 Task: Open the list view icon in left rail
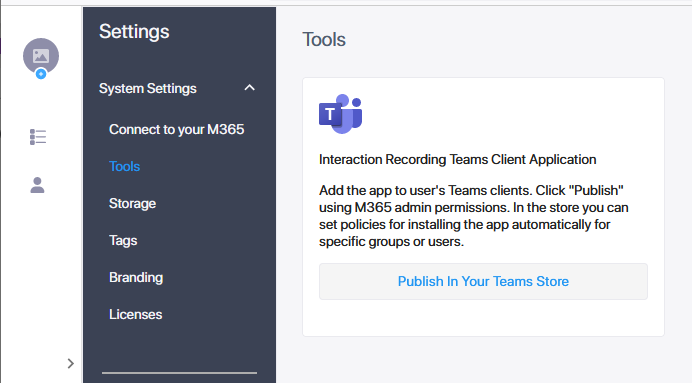(x=38, y=137)
